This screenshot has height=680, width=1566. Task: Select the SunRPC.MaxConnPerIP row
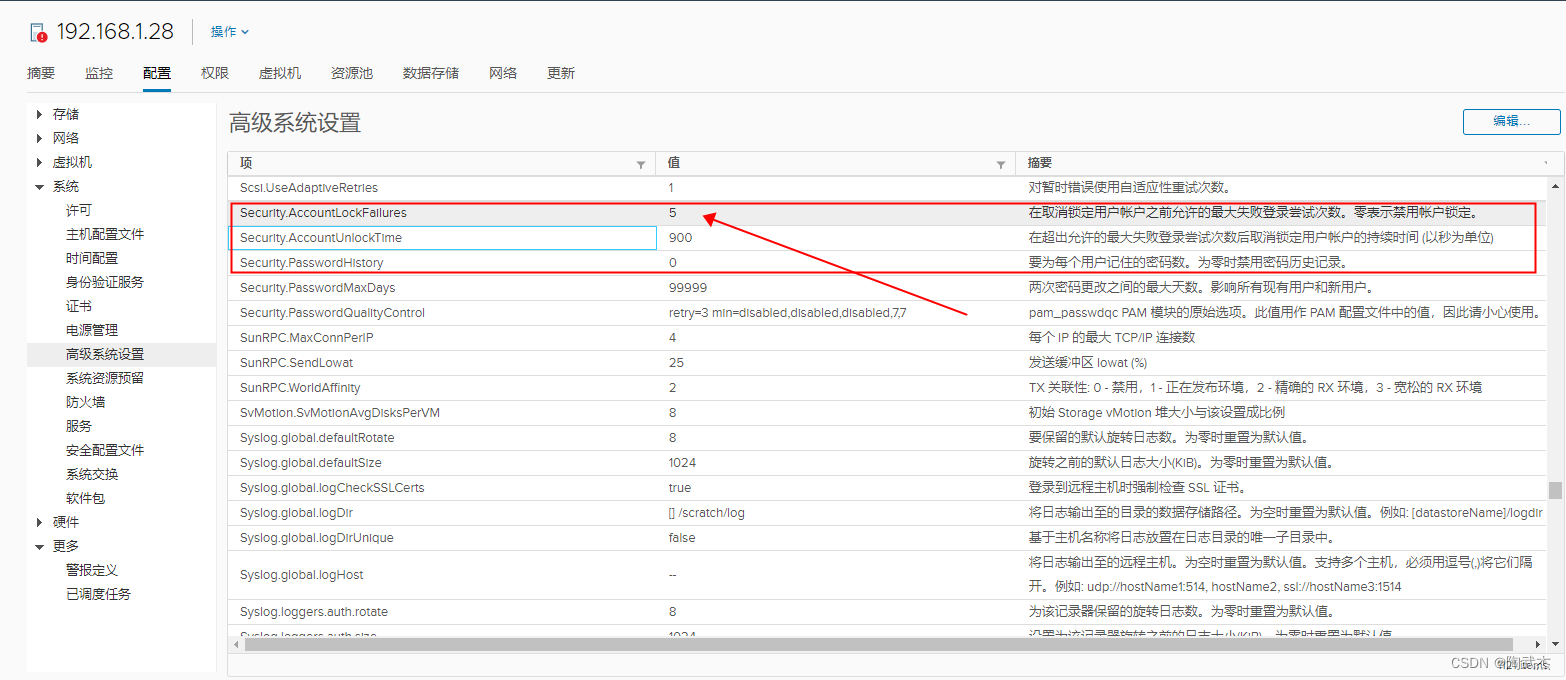[887, 338]
